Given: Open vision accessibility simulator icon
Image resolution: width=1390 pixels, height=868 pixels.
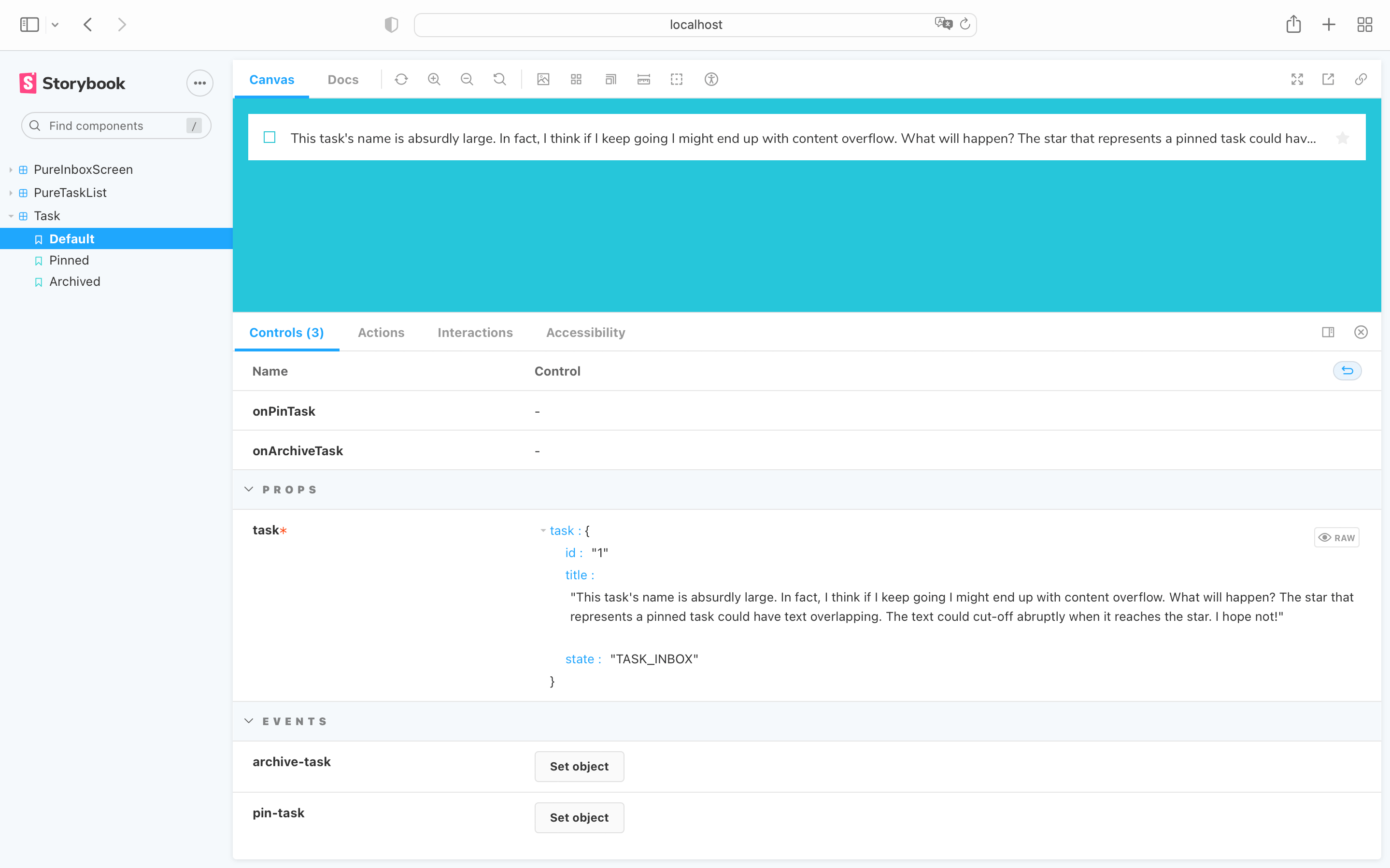Looking at the screenshot, I should click(711, 79).
